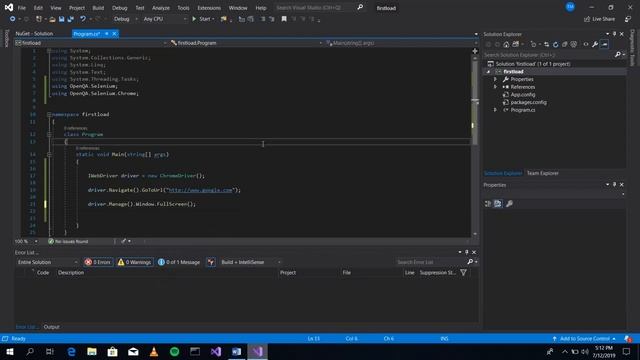Expand the Program.cs node in Solution Explorer
Viewport: 640px width, 360px height.
tap(496, 110)
